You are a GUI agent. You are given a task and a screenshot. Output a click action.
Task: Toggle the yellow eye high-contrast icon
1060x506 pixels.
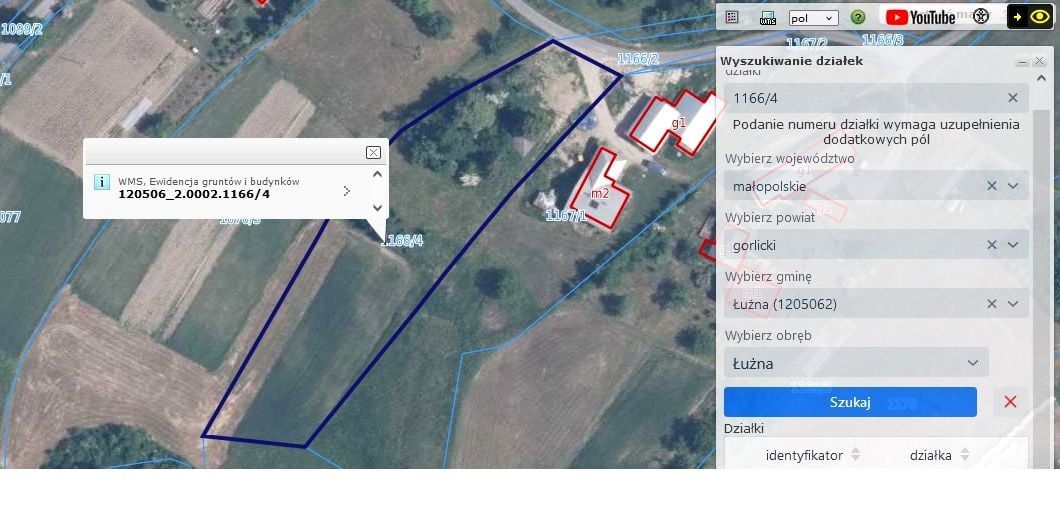pos(1041,17)
